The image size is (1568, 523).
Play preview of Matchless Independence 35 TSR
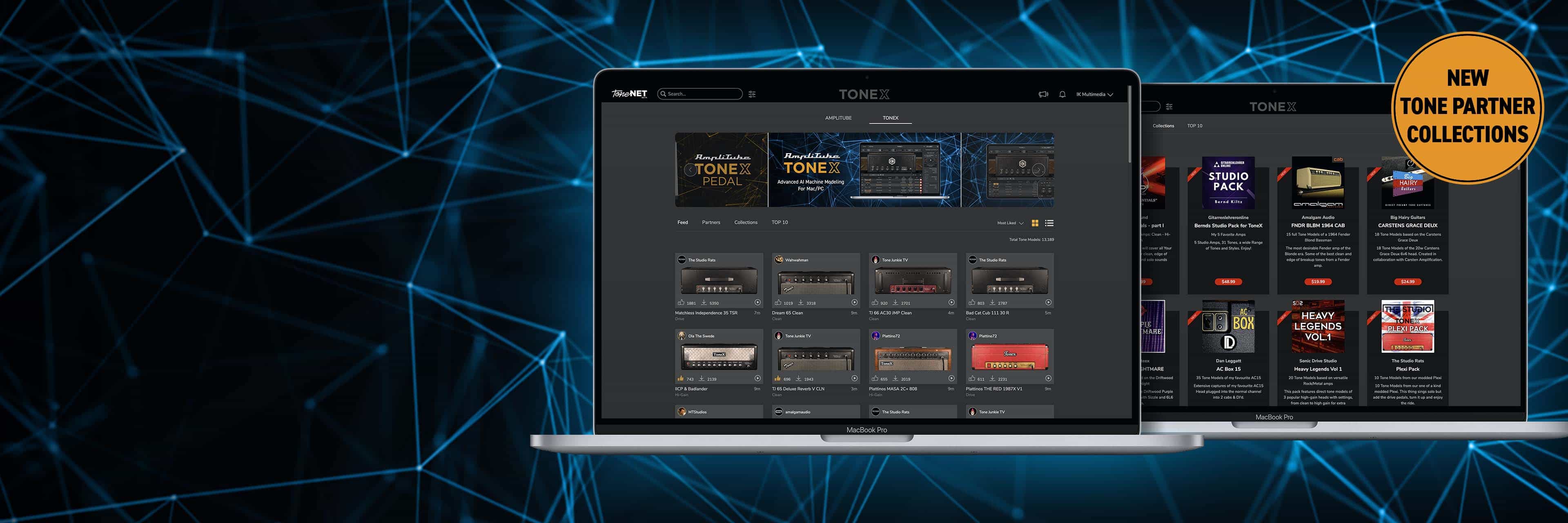coord(757,302)
